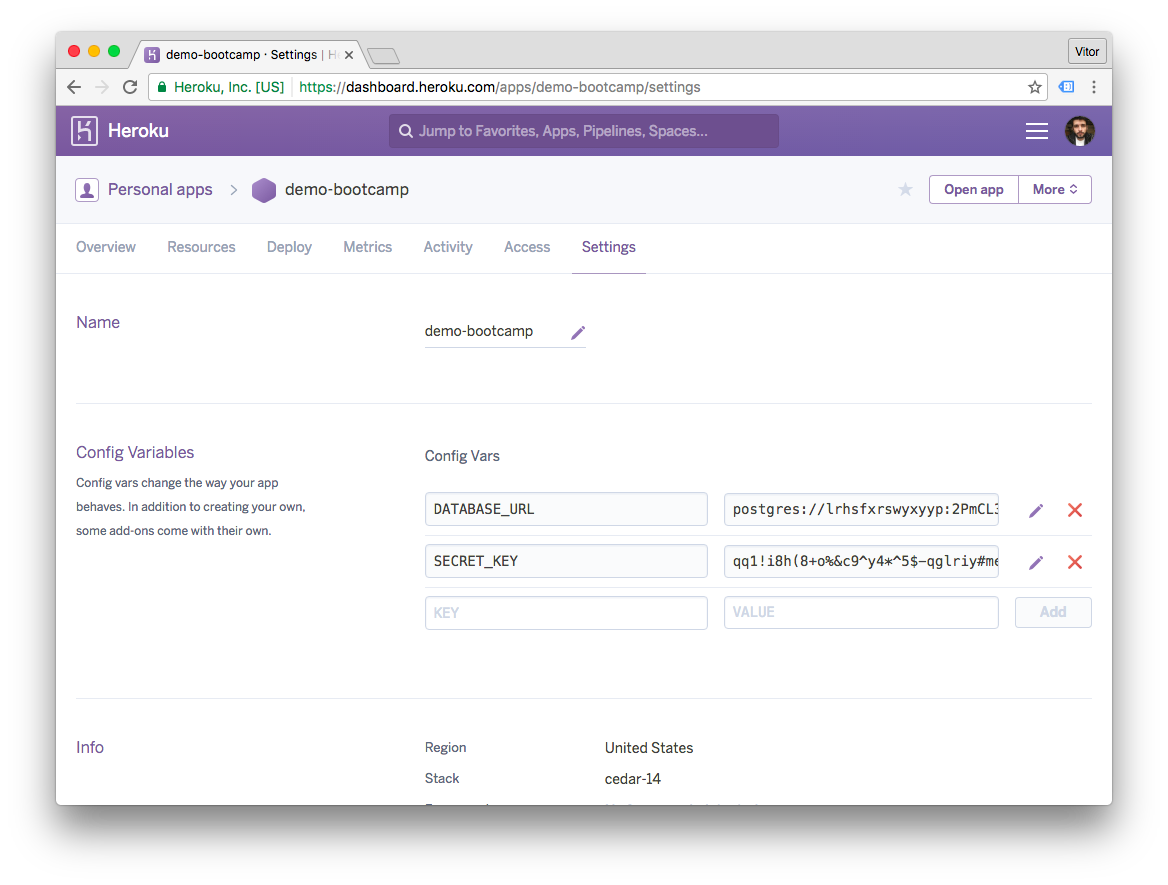Screen dimensions: 1168x885
Task: Click the Heroku logo icon
Action: tap(84, 131)
